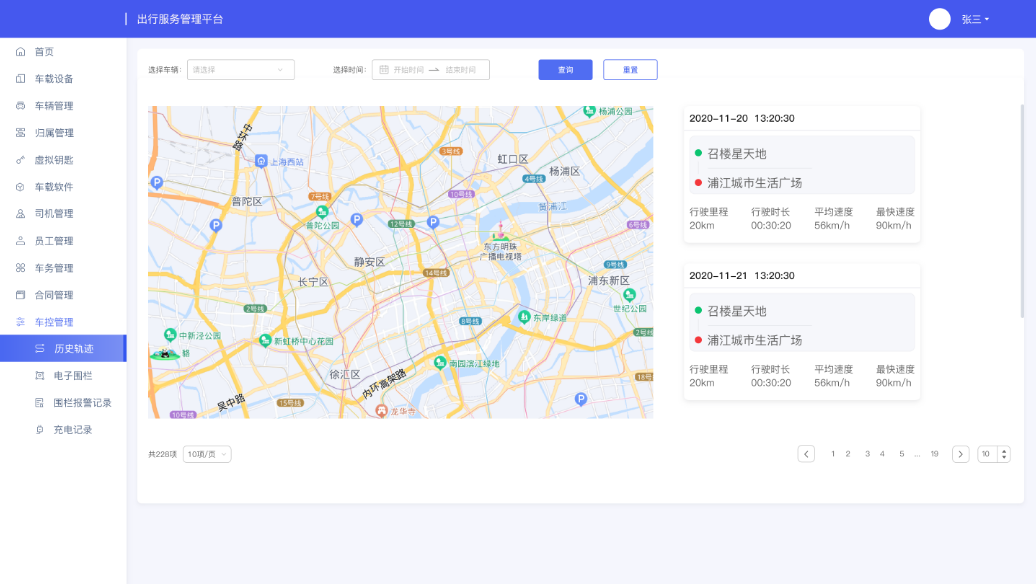The height and width of the screenshot is (584, 1036).
Task: Click the 车载软件 sidebar icon
Action: 20,187
